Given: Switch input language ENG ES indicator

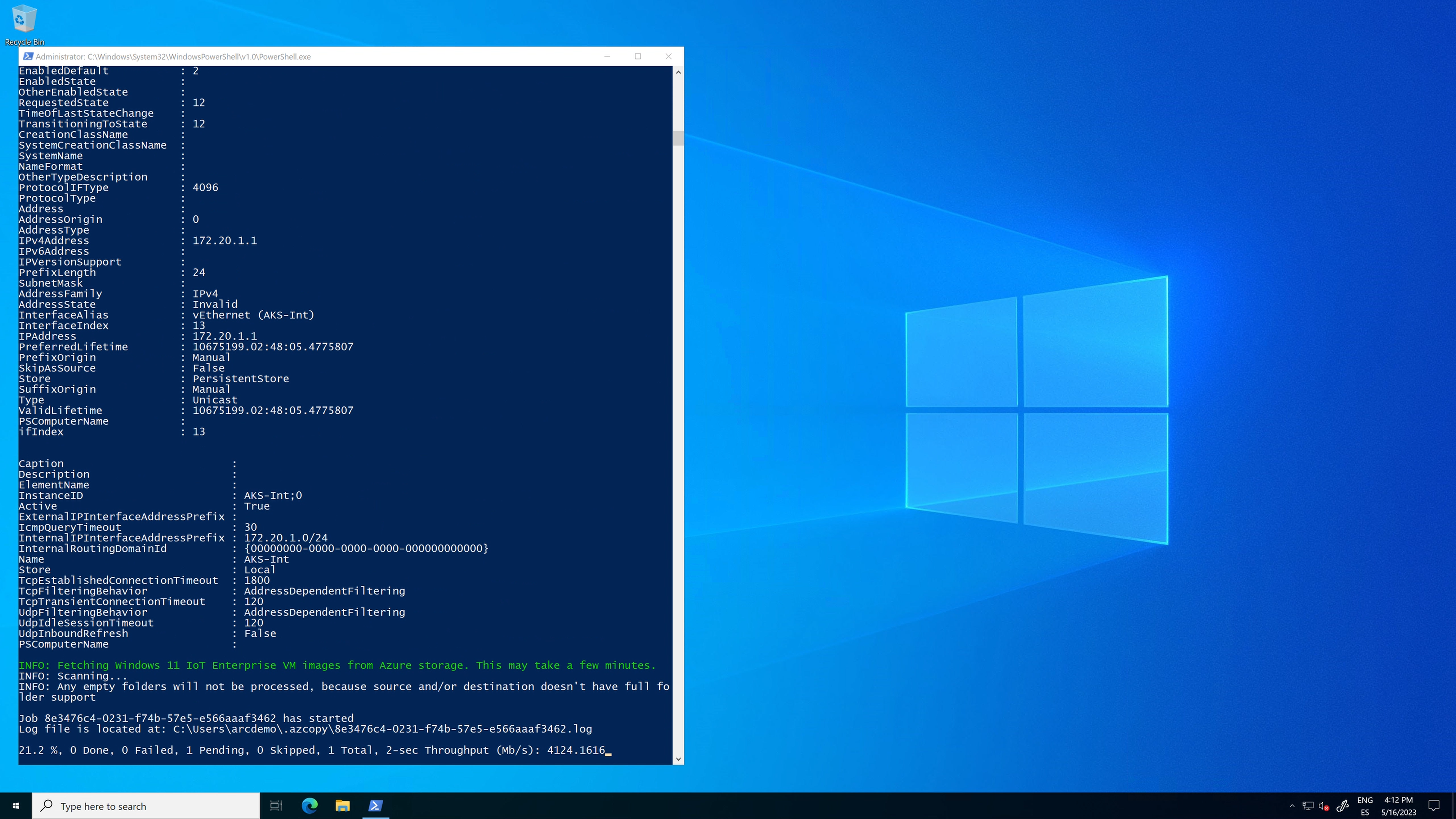Looking at the screenshot, I should pos(1365,806).
